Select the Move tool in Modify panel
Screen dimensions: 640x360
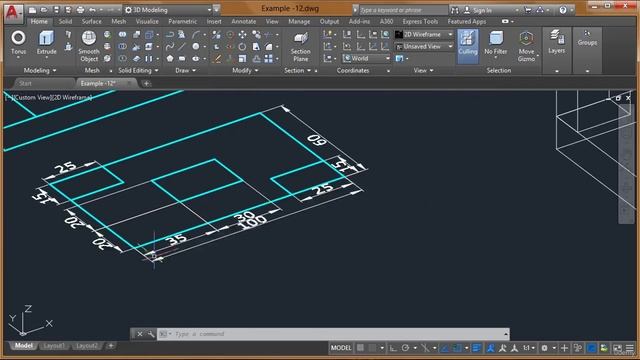coord(242,35)
